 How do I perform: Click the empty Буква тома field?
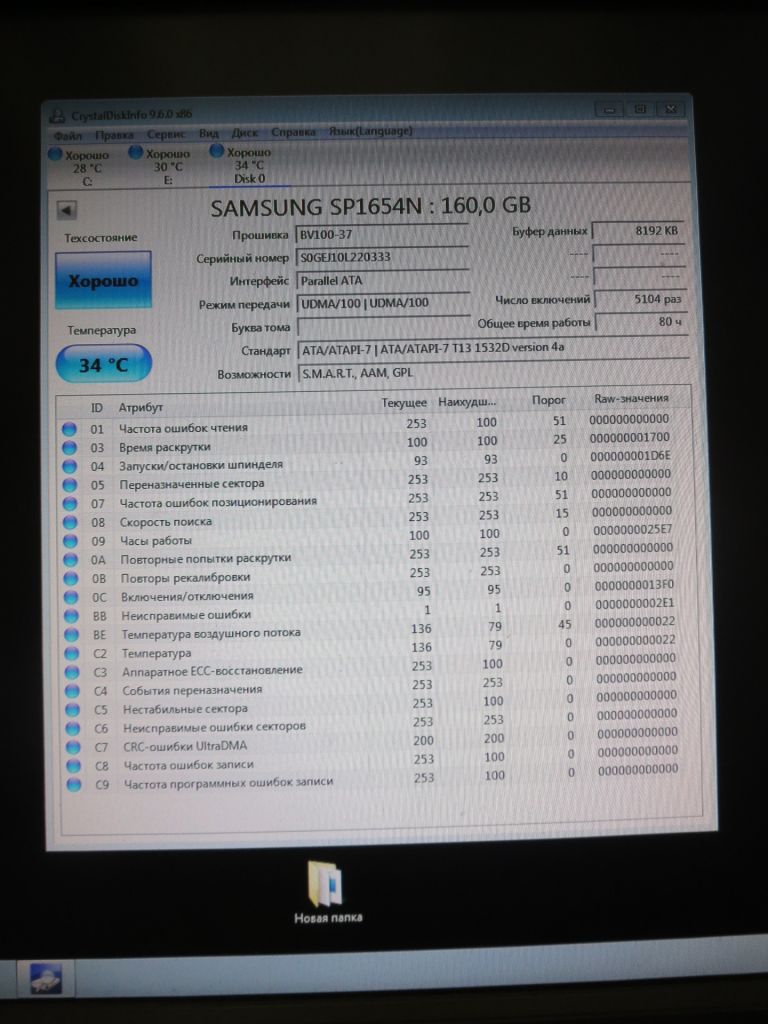384,326
